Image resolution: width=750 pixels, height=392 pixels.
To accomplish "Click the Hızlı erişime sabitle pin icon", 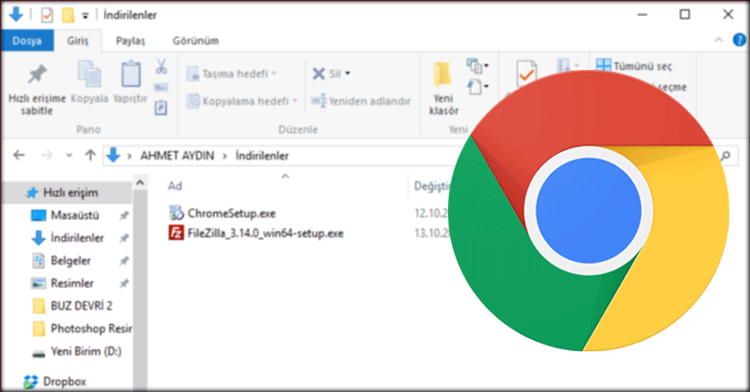I will click(37, 75).
